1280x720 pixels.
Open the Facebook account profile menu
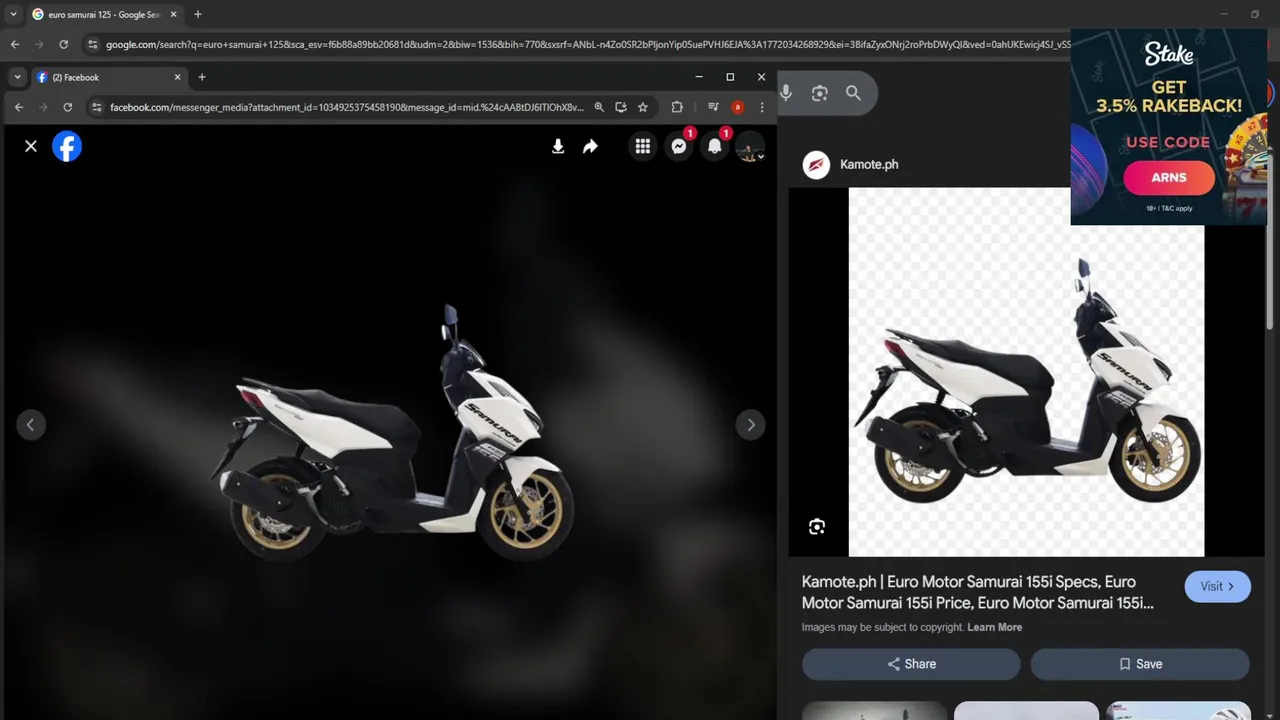coord(750,147)
